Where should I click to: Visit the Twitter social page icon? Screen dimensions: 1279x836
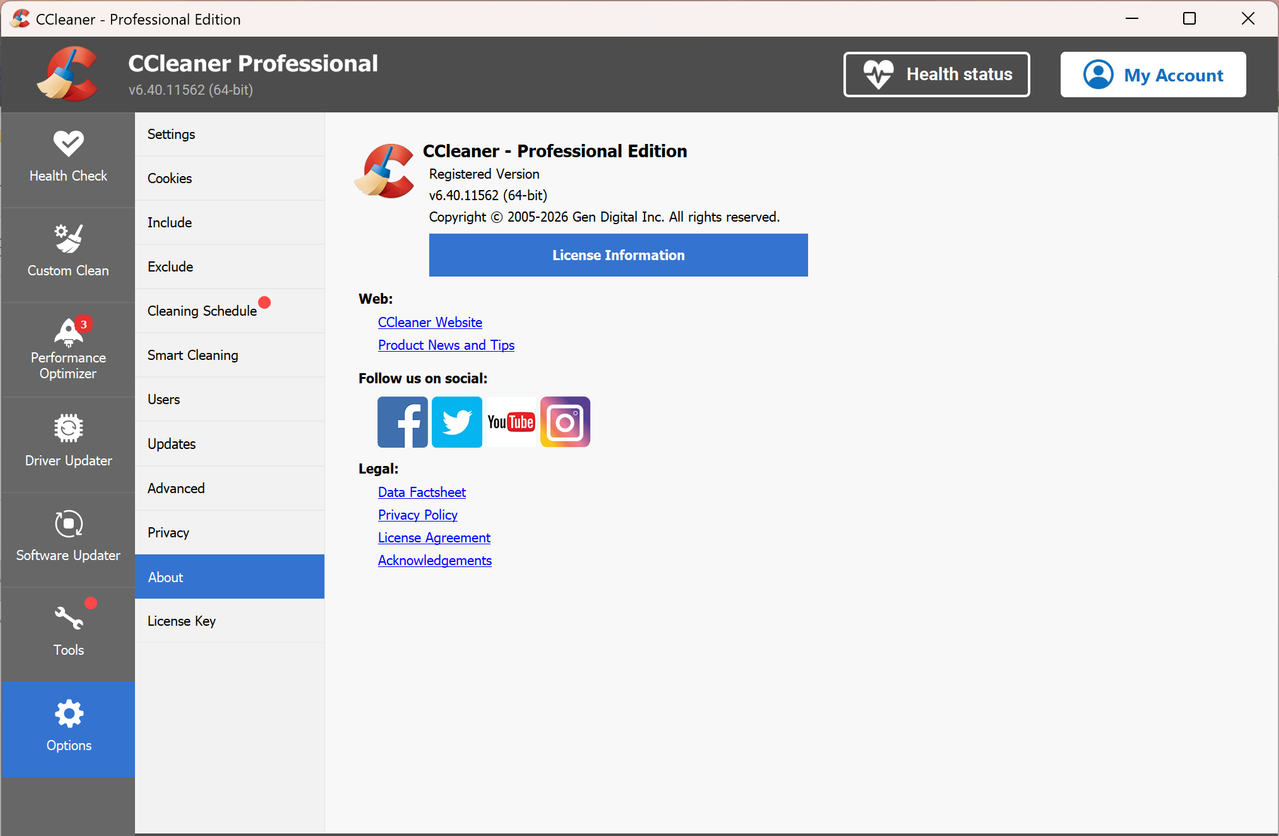pyautogui.click(x=457, y=422)
